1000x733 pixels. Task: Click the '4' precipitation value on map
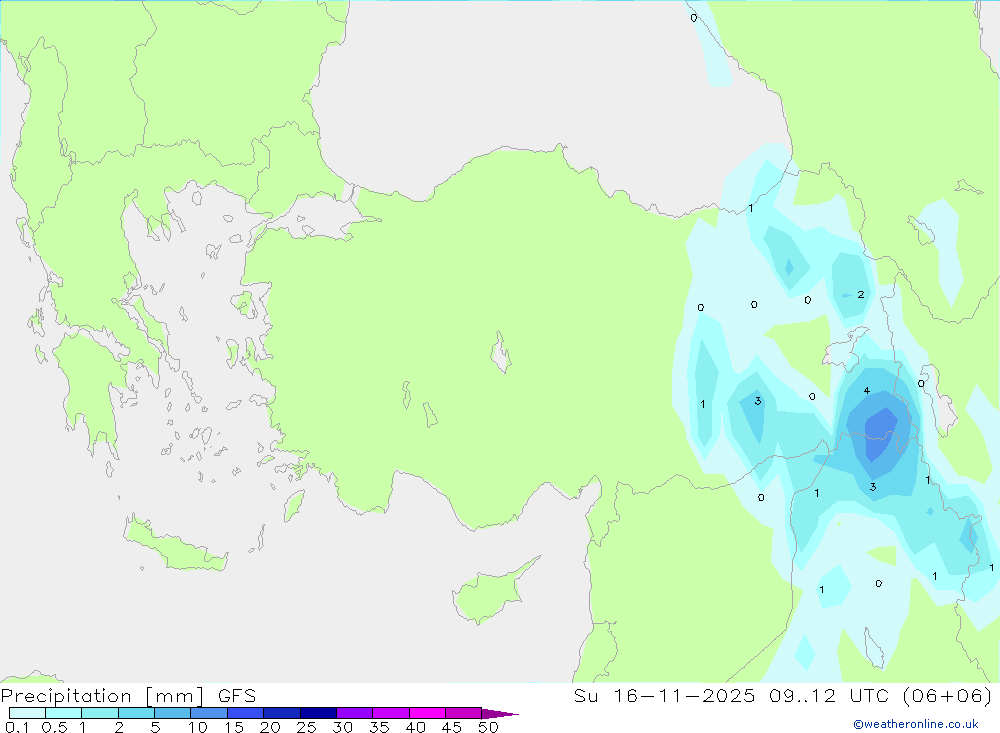pyautogui.click(x=866, y=390)
